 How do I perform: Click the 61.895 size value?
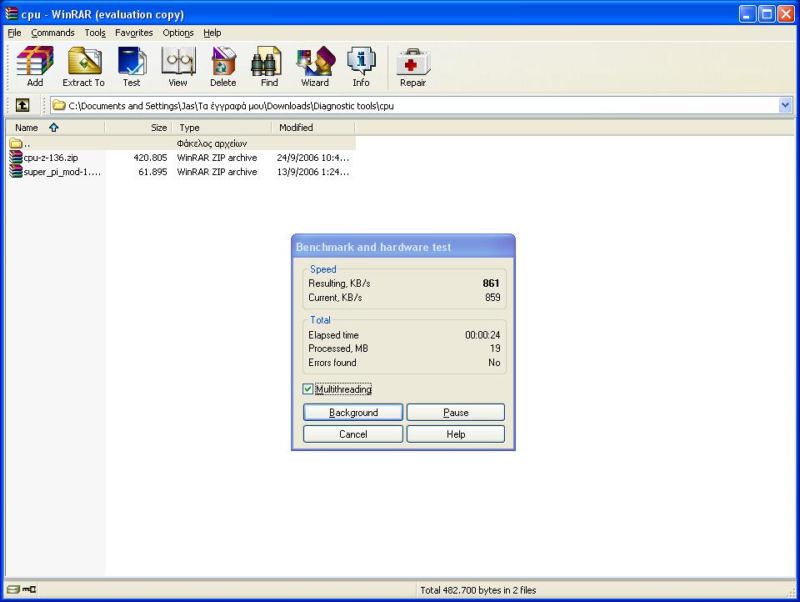[x=153, y=172]
